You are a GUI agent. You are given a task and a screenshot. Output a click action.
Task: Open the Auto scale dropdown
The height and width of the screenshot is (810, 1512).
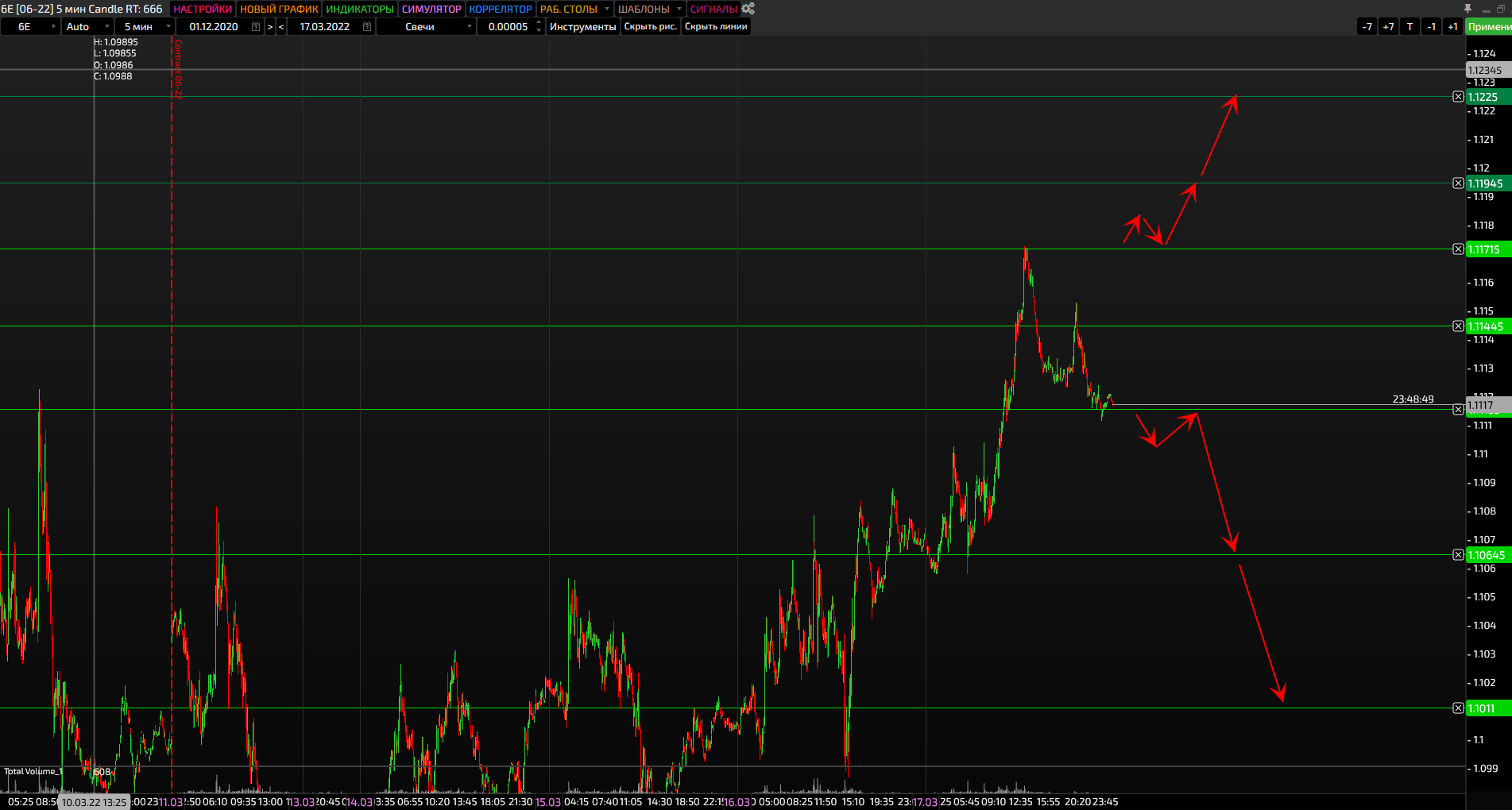coord(107,26)
